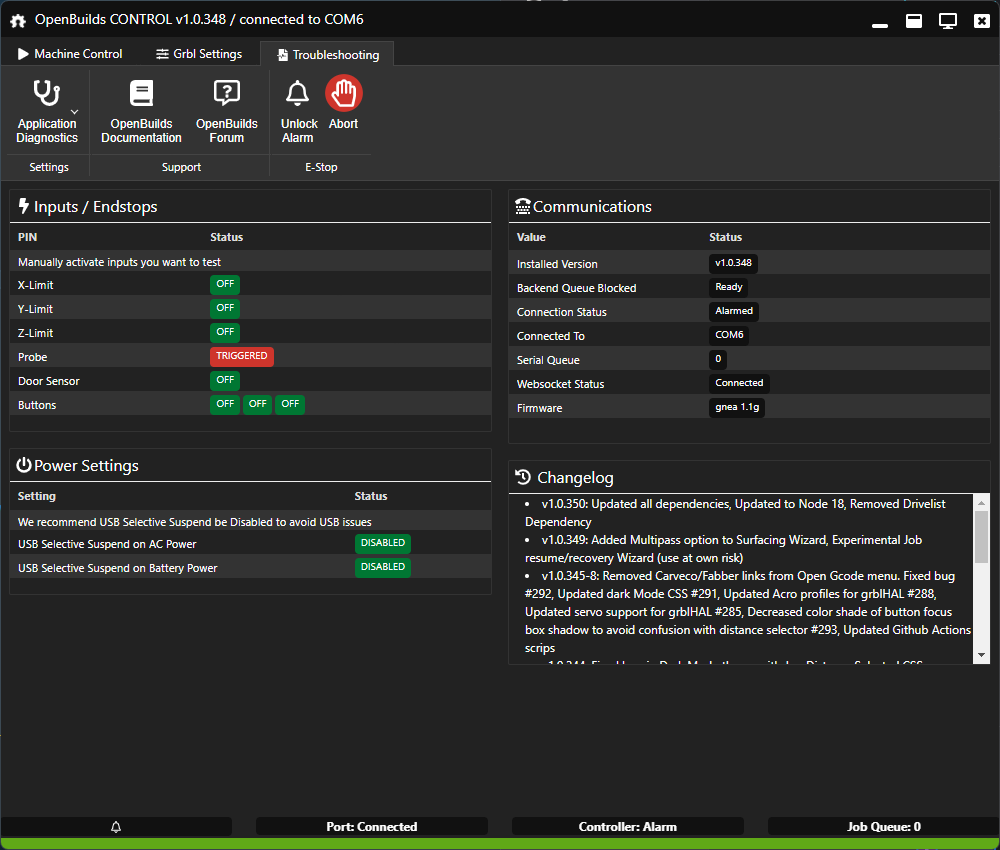Click the OpenBuilds app logo in the title bar
Screen dimensions: 1000x850
click(x=17, y=20)
